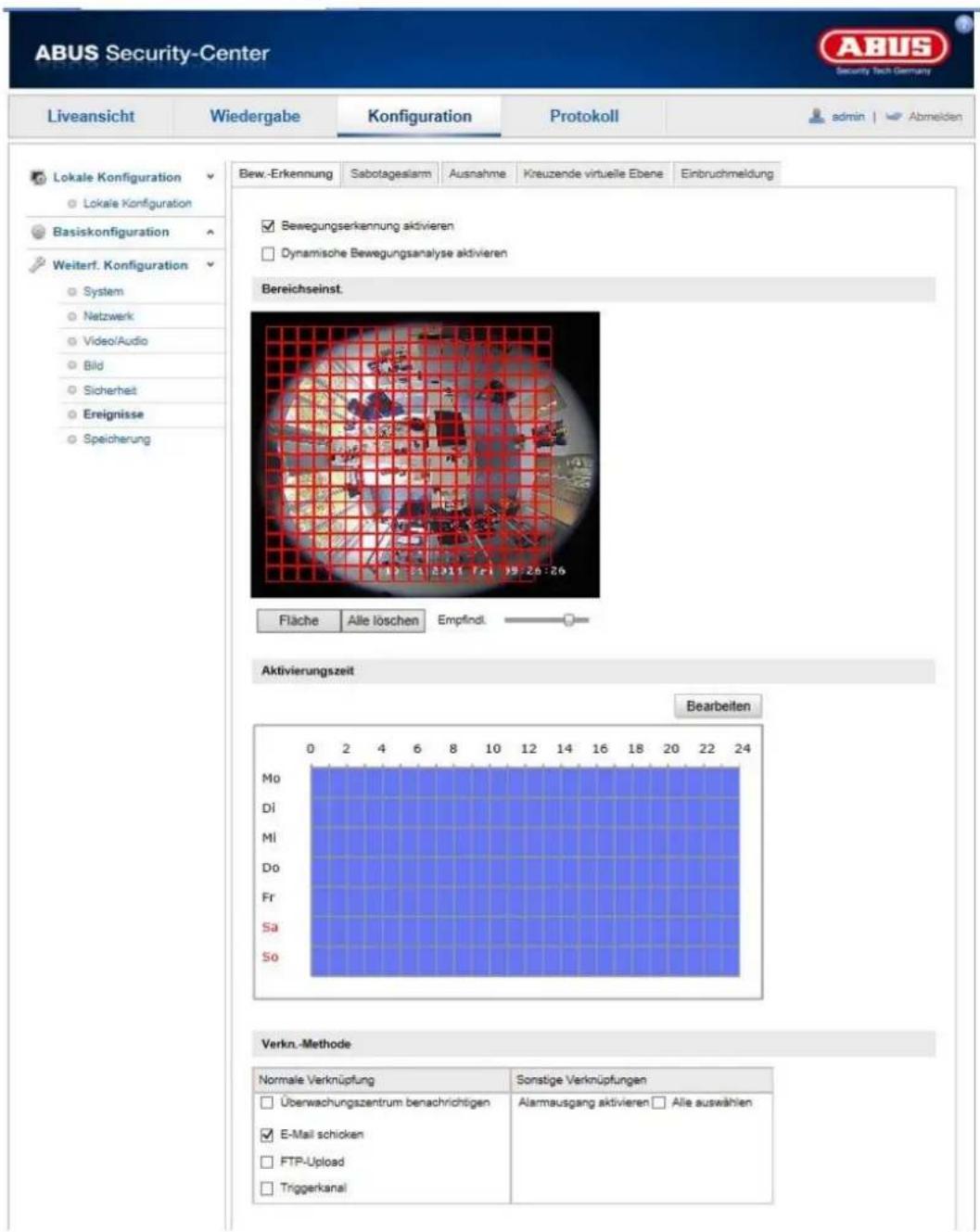Open Kreuzende virtuelle Ebene tab

[x=593, y=173]
